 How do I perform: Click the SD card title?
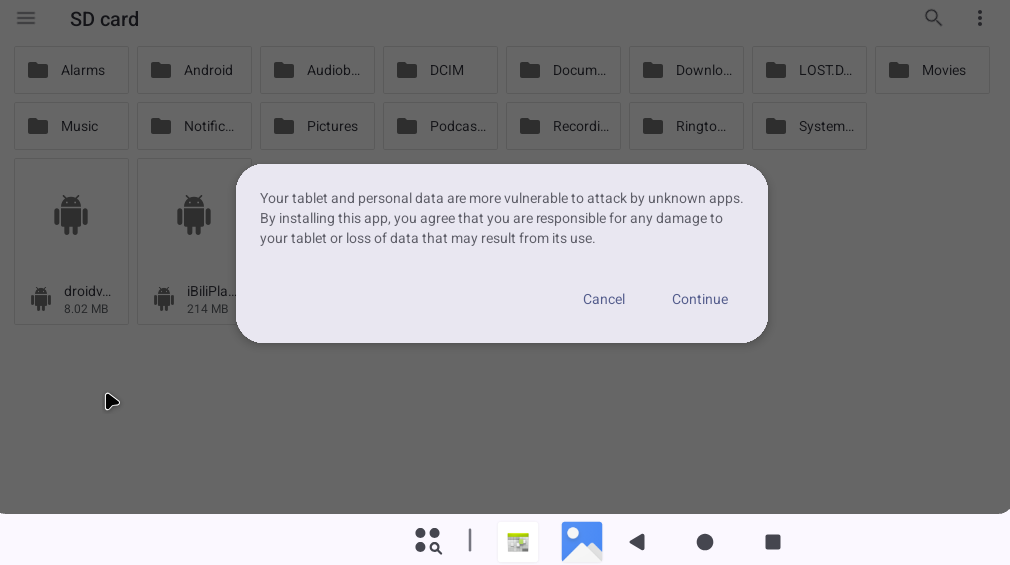coord(104,19)
